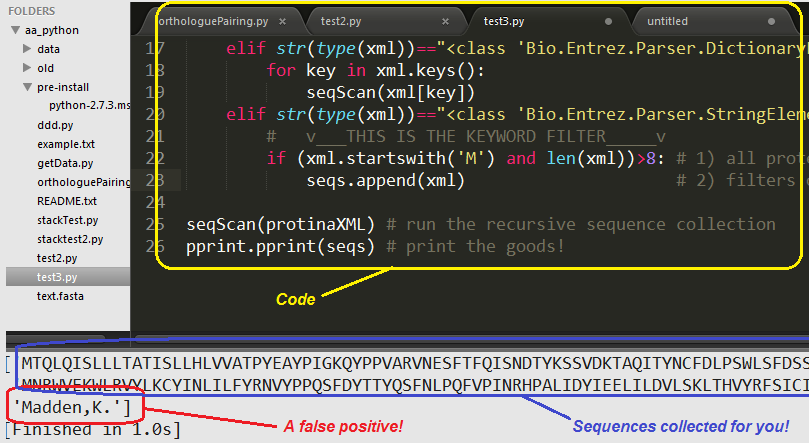Viewport: 809px width, 443px height.
Task: Collapse the aa_python folder
Action: pos(15,30)
